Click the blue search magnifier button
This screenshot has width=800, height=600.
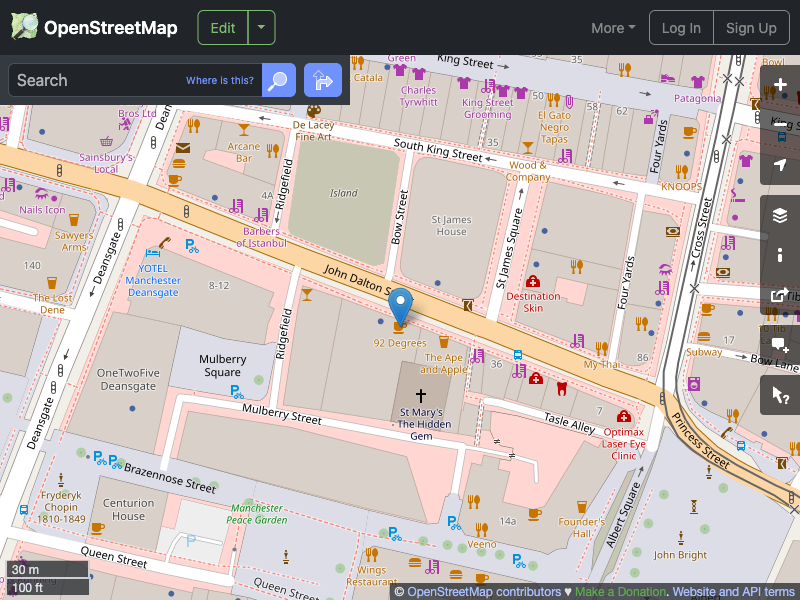coord(278,80)
